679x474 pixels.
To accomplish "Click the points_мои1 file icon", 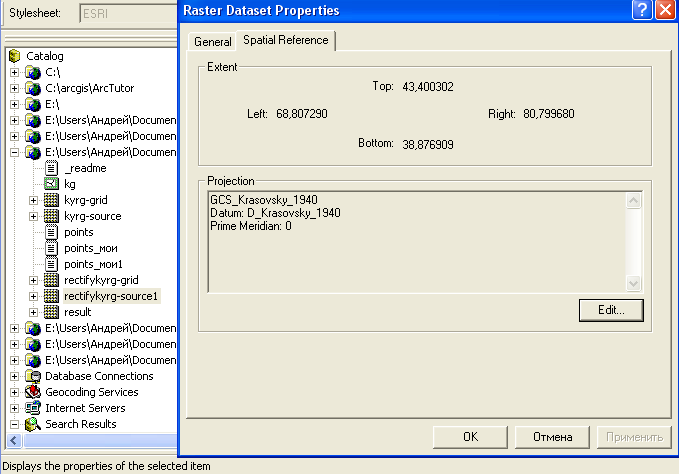I will (x=52, y=264).
